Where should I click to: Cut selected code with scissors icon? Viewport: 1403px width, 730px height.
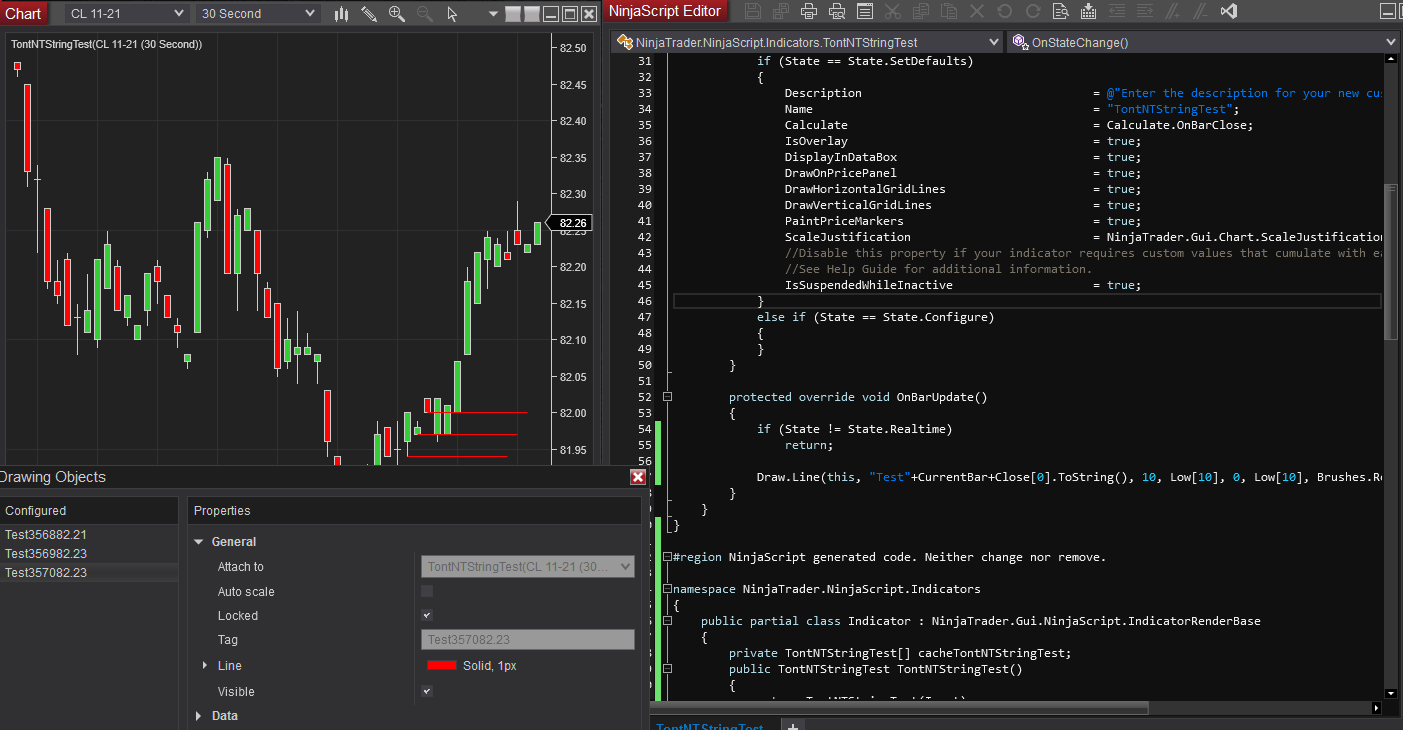click(x=893, y=11)
